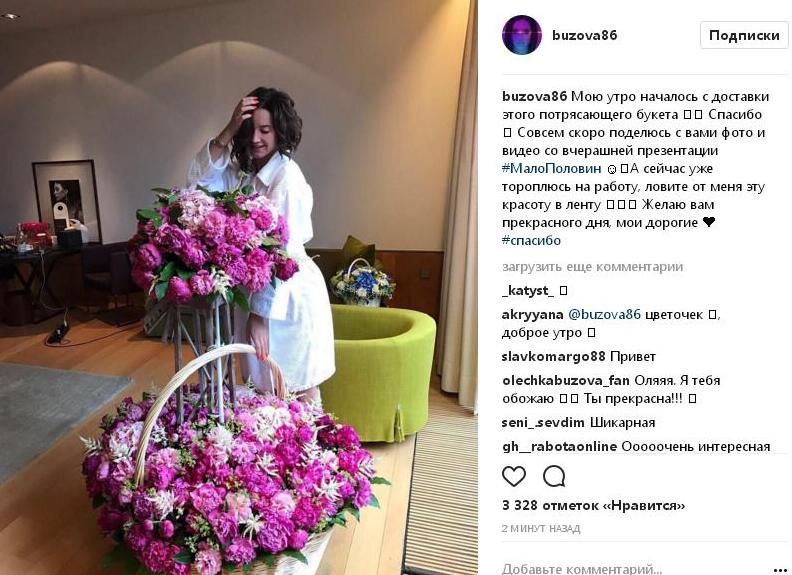The height and width of the screenshot is (575, 792).
Task: Open the #МалоПоловин hashtag
Action: click(x=552, y=168)
